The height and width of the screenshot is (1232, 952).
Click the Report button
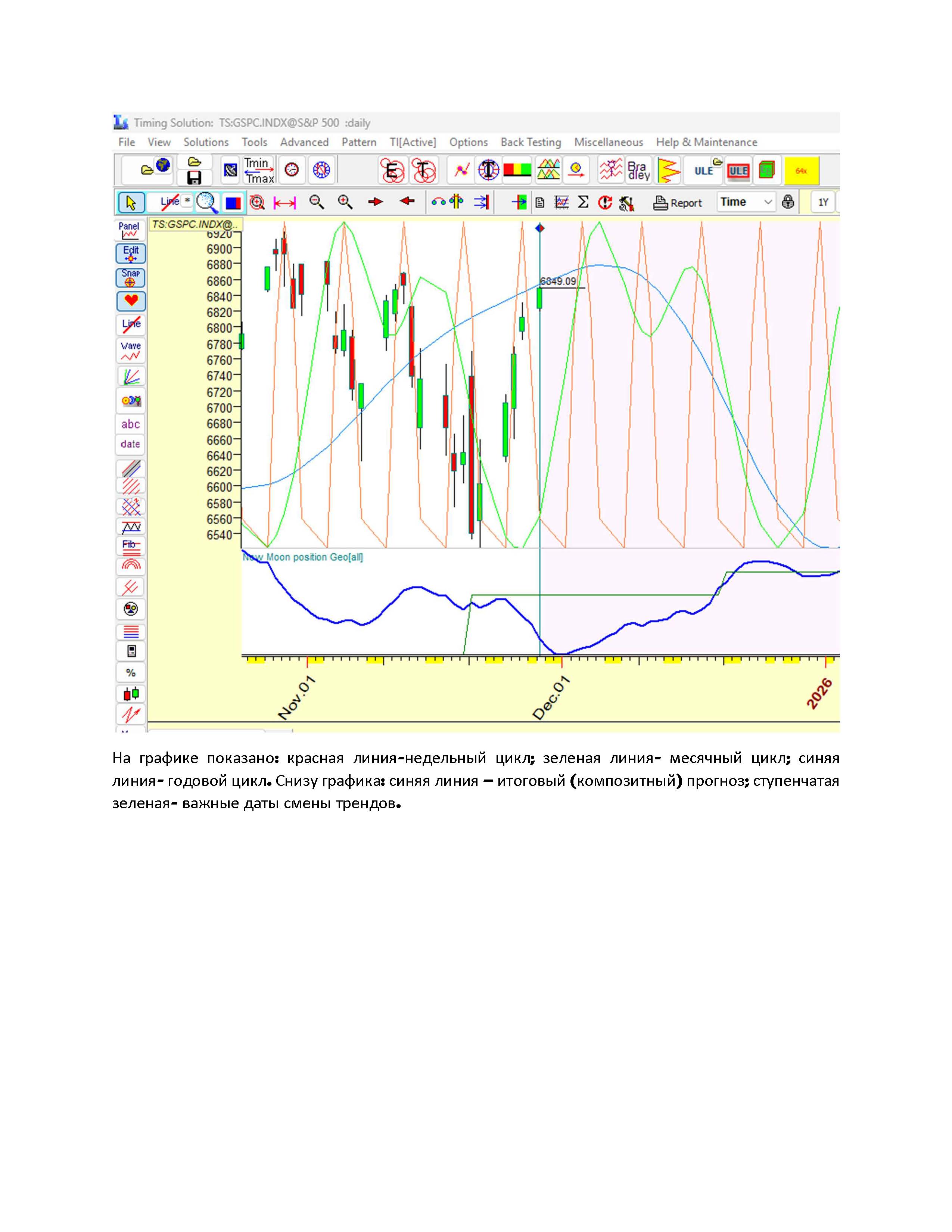point(678,203)
